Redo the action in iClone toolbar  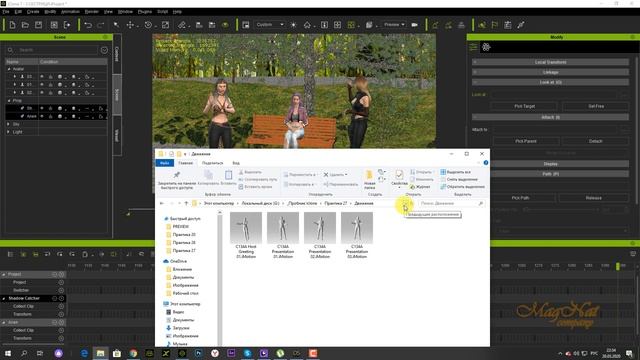[x=101, y=25]
